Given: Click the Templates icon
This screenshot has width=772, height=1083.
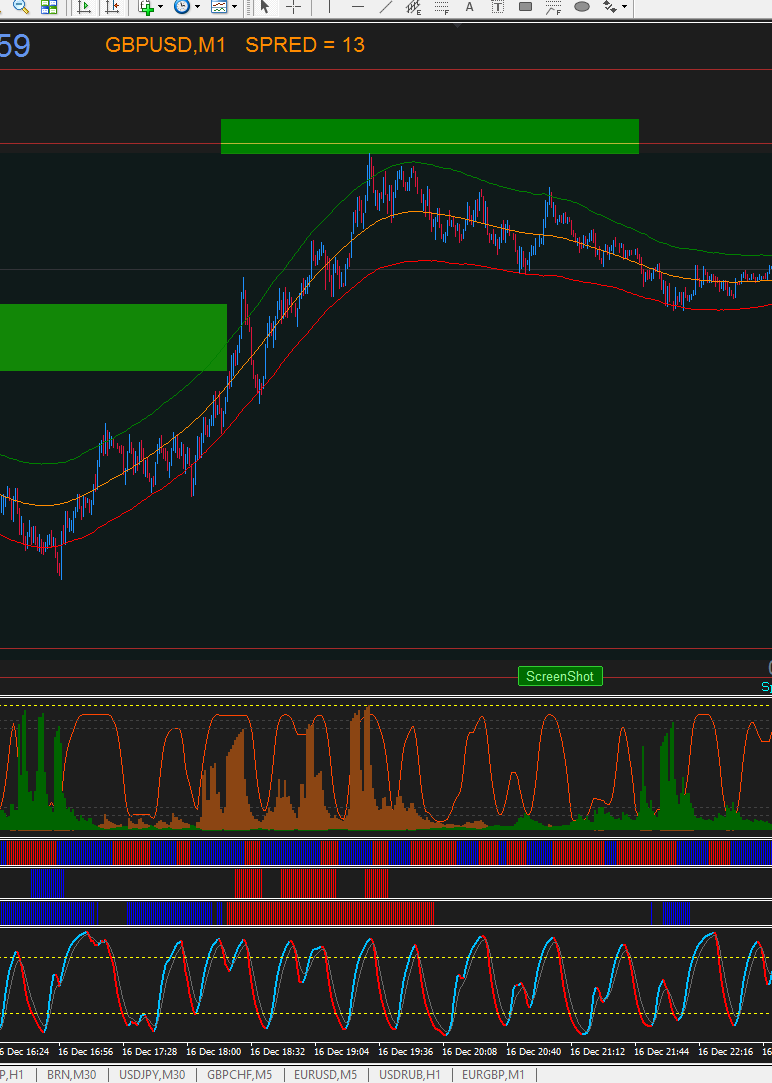Looking at the screenshot, I should click(x=219, y=7).
